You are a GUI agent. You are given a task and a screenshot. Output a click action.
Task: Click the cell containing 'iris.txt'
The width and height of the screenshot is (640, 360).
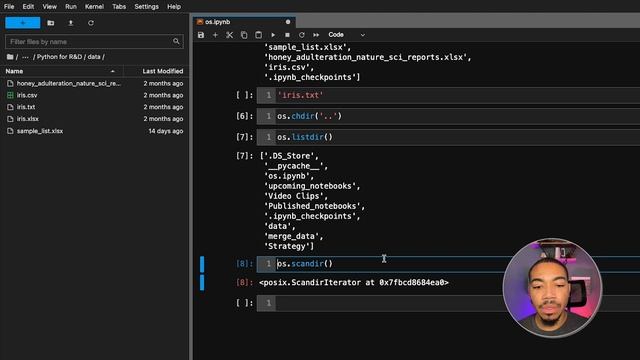(x=448, y=95)
